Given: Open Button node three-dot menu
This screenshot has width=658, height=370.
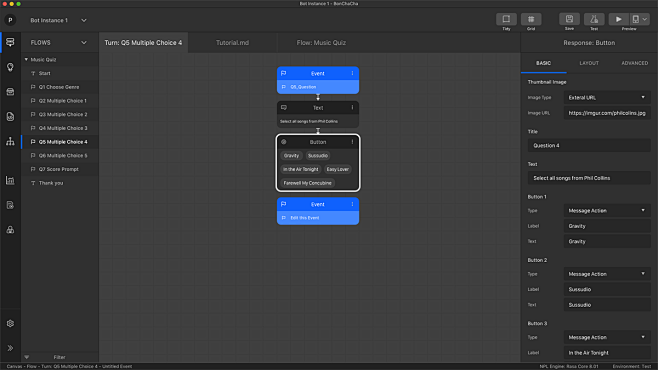Looking at the screenshot, I should point(352,142).
